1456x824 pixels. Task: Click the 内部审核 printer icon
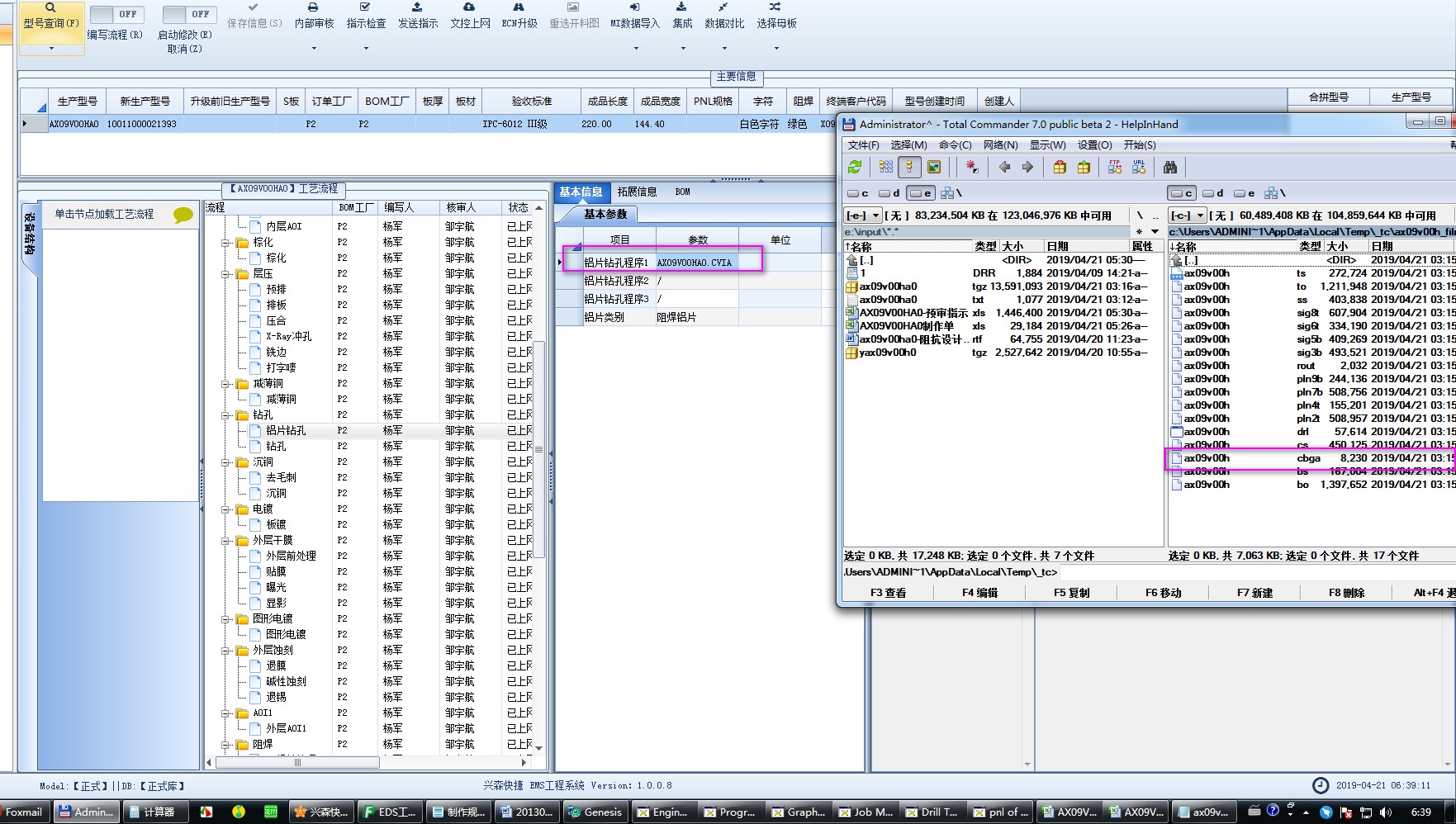click(x=313, y=7)
